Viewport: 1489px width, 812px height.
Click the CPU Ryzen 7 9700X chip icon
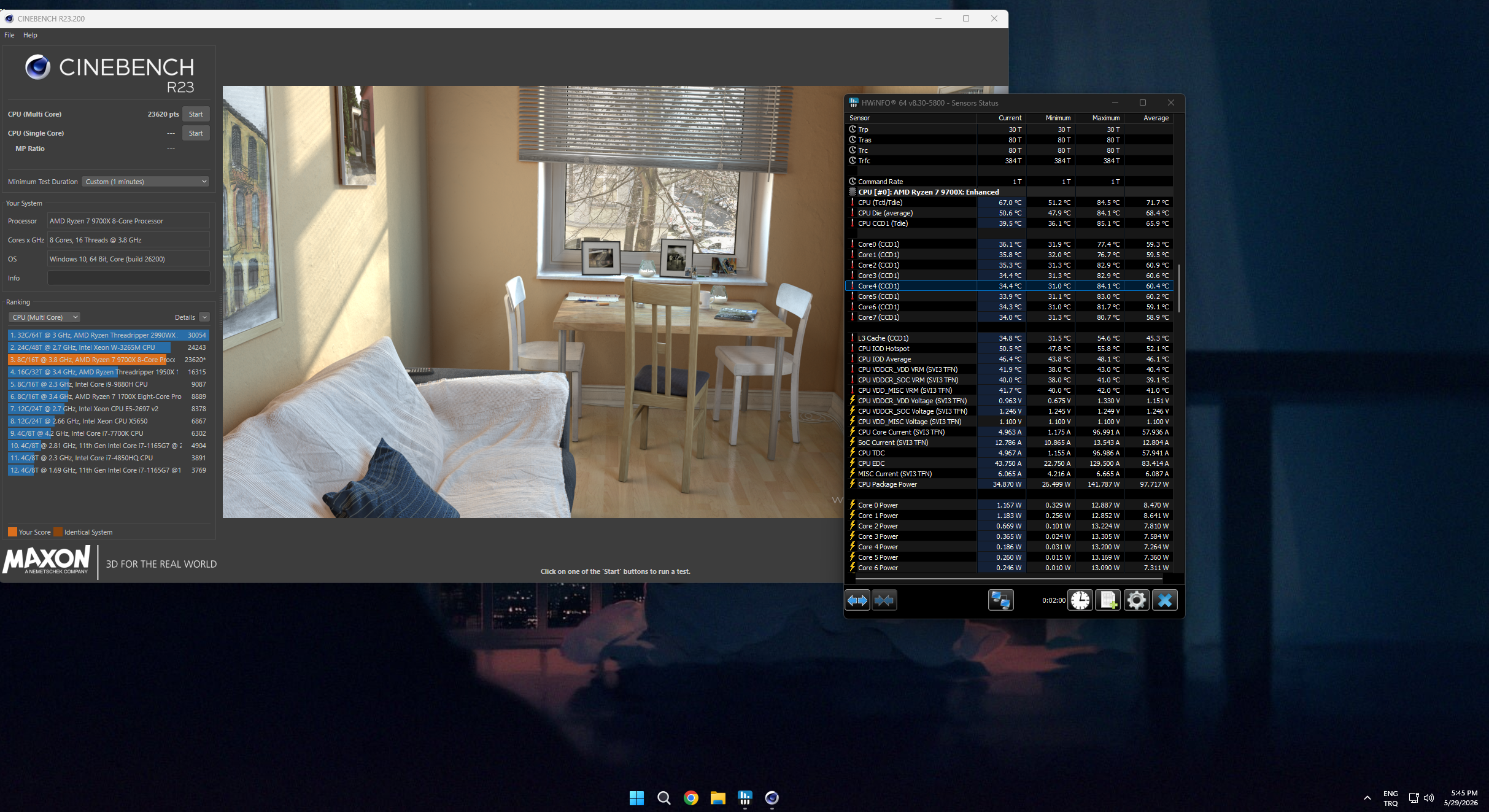[x=853, y=191]
